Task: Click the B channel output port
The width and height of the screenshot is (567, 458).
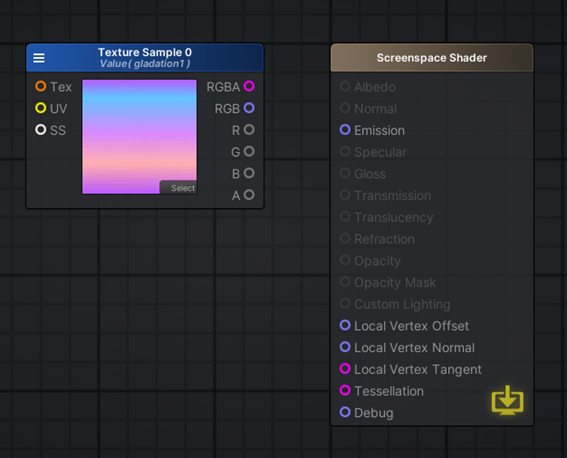Action: point(249,173)
